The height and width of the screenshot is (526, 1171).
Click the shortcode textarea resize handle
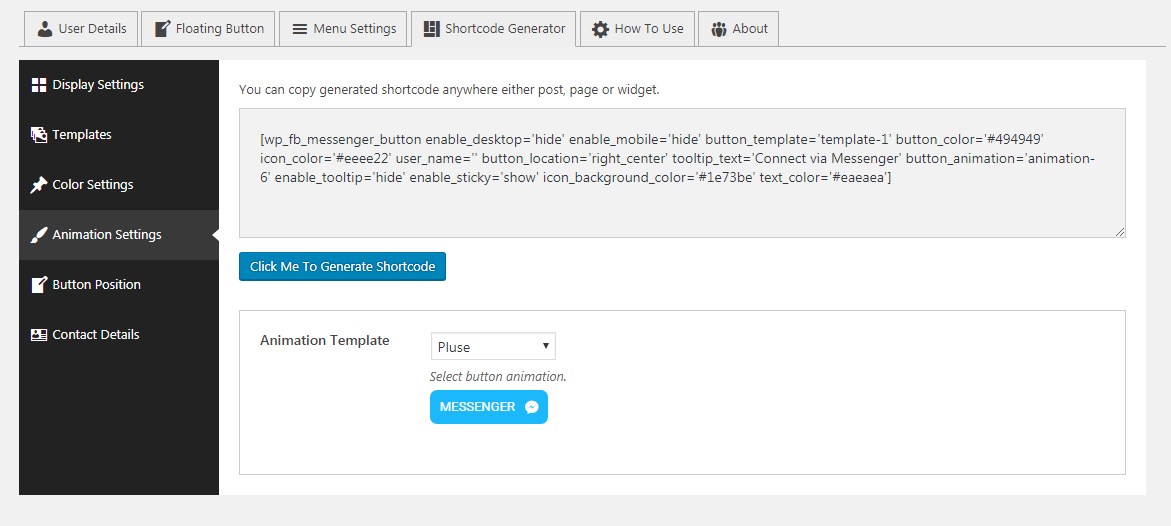click(1119, 232)
